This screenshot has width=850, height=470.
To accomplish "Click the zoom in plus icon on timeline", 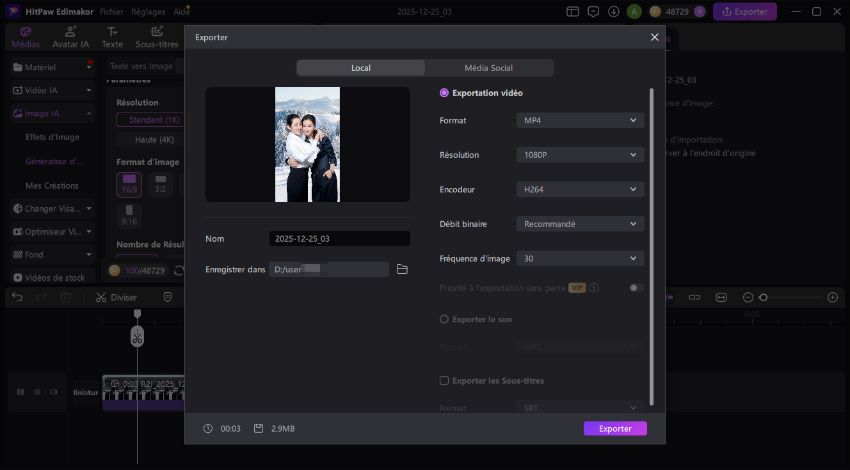I will click(833, 297).
